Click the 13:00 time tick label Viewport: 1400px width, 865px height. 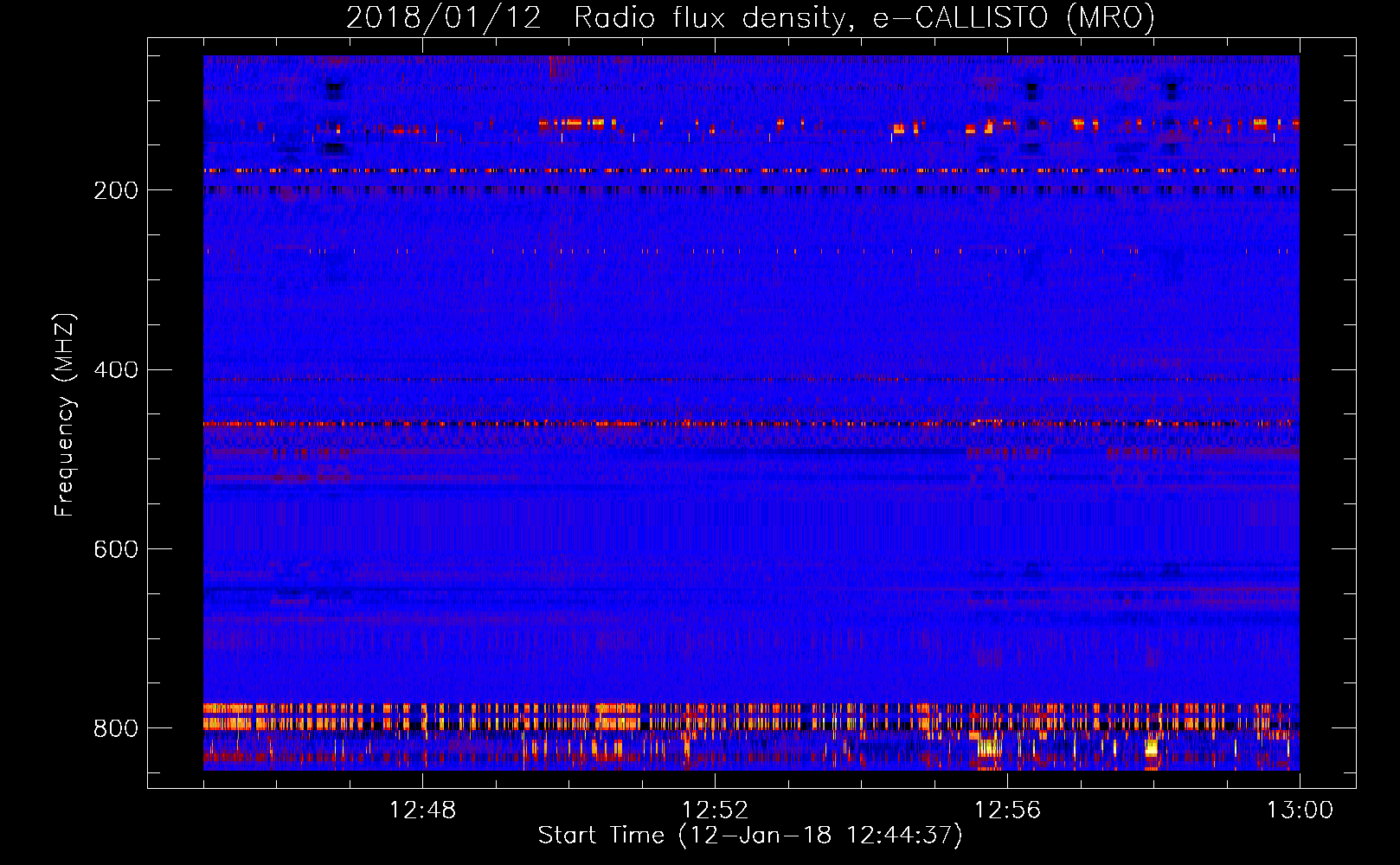(x=1300, y=811)
